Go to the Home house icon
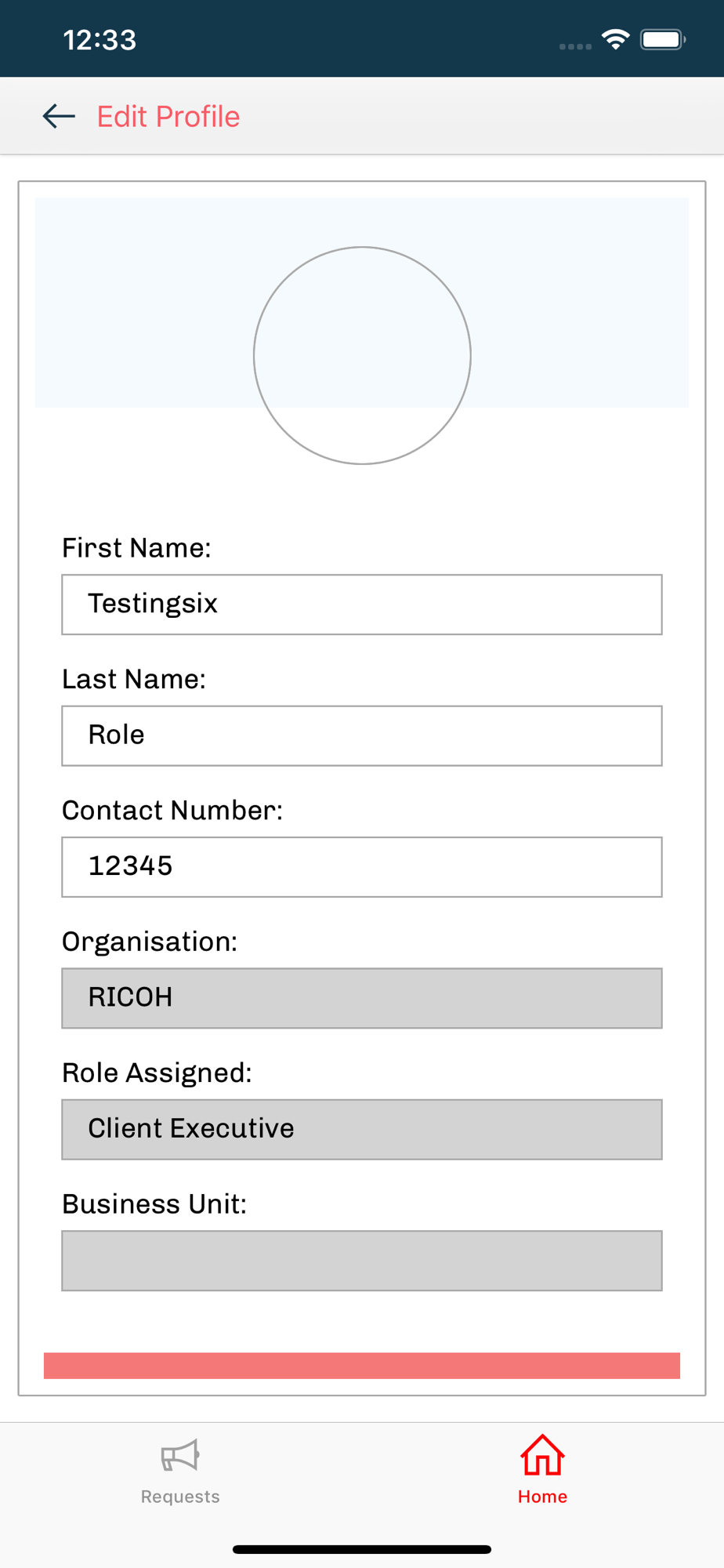This screenshot has width=724, height=1568. 542,1455
